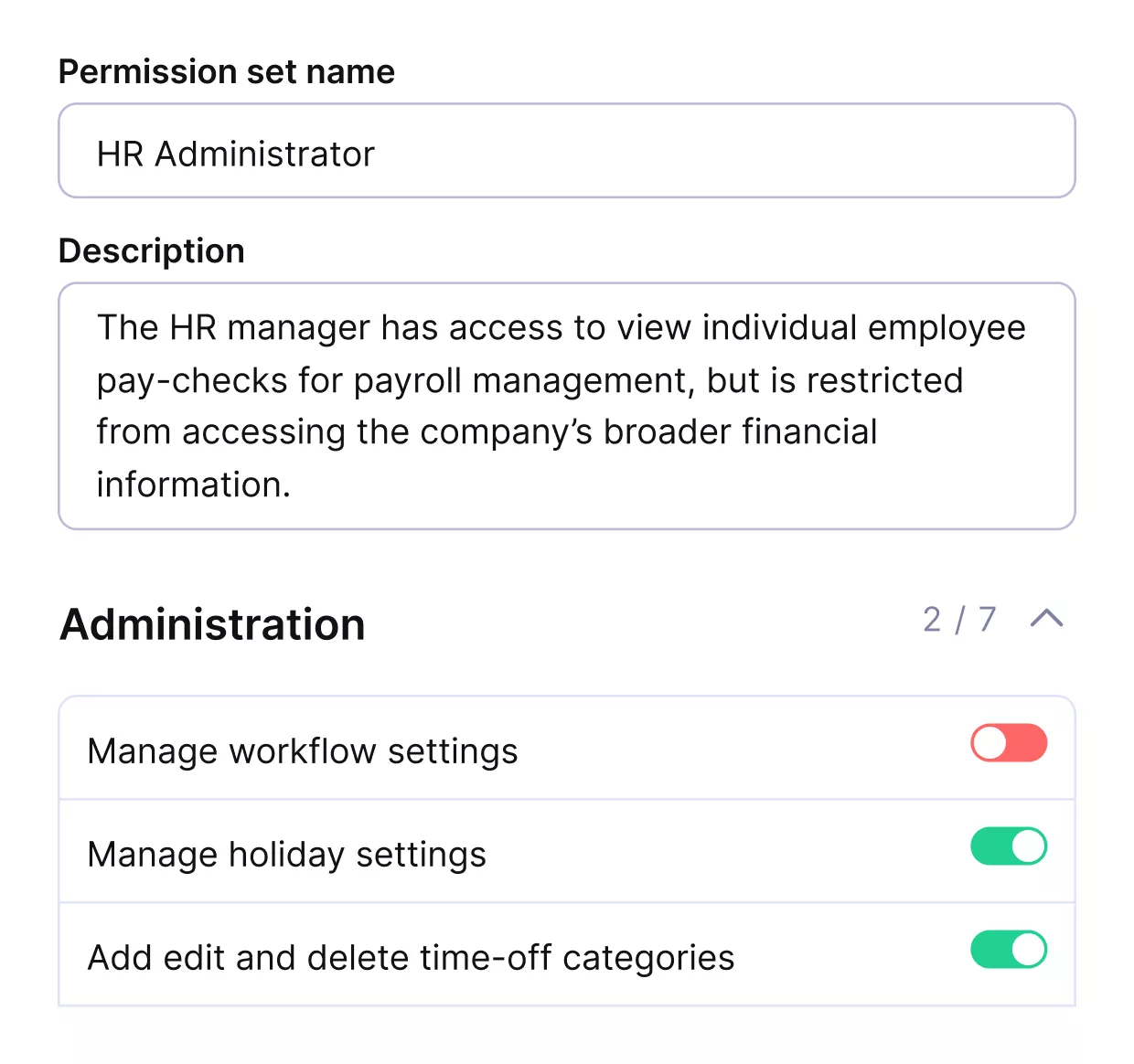Click inside the Permission set name field
This screenshot has width=1134, height=1064.
pos(567,151)
